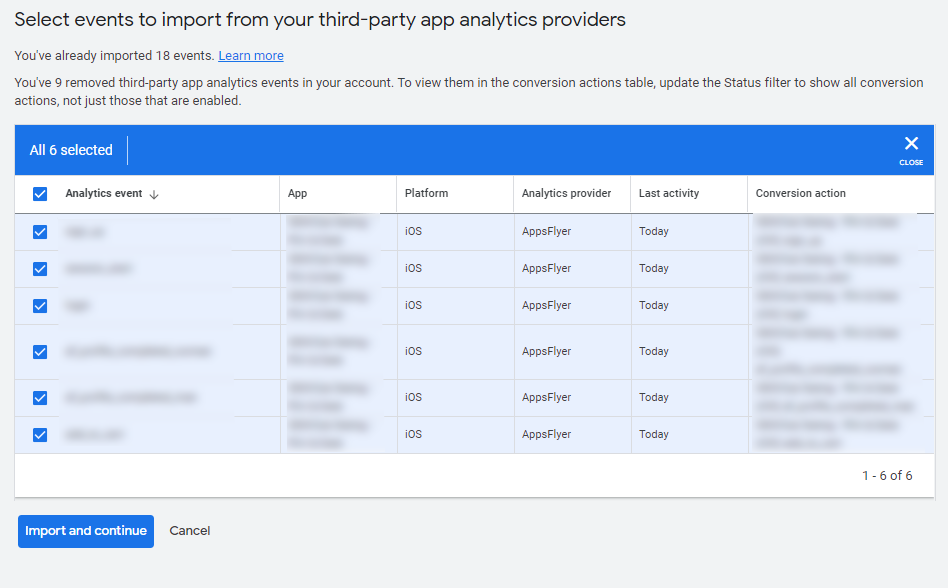This screenshot has height=588, width=948.
Task: Click the '1 - 6 of 6' pagination text
Action: click(887, 476)
